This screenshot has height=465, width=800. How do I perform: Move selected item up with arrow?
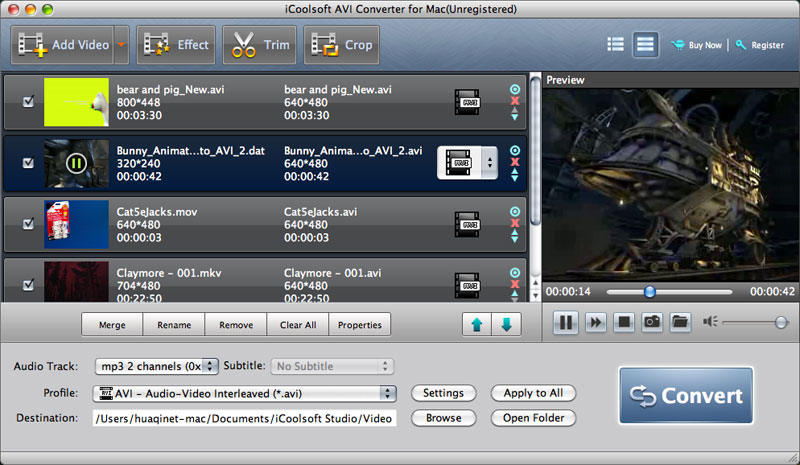[477, 325]
